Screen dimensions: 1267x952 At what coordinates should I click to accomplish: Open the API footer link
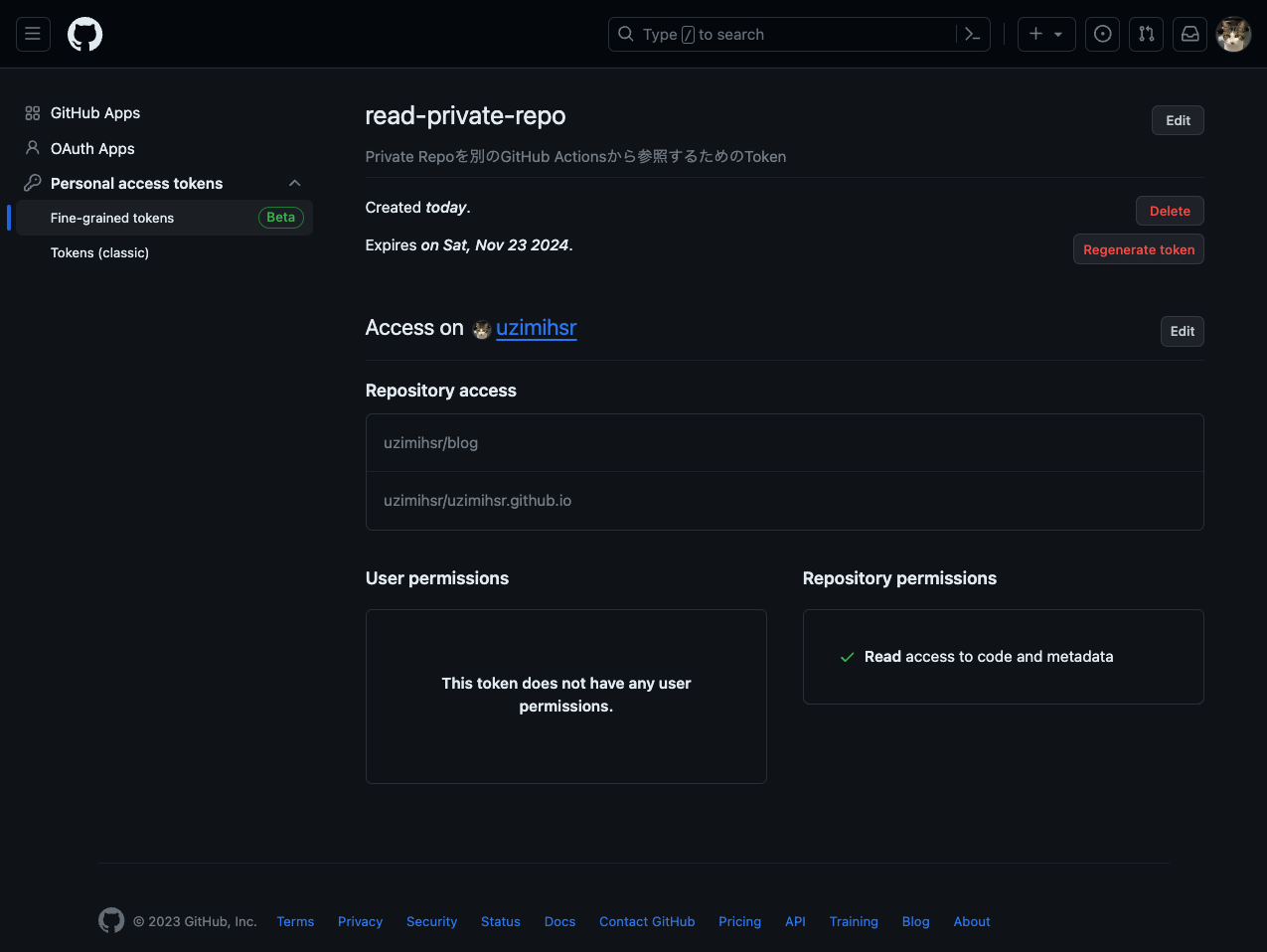tap(795, 921)
